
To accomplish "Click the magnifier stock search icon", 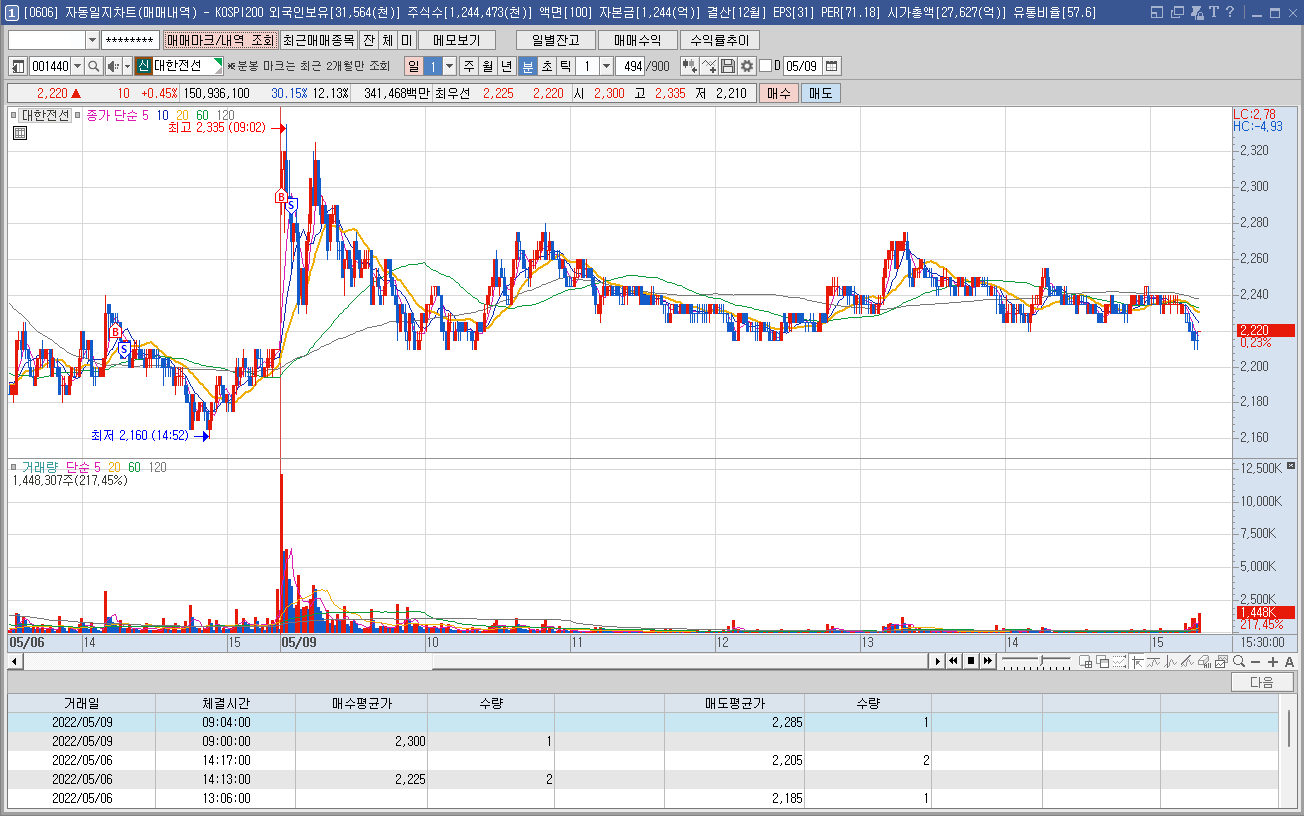I will click(93, 66).
